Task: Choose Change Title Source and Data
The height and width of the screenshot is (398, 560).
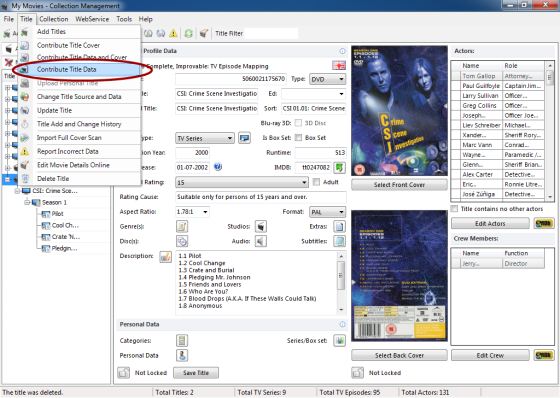Action: pyautogui.click(x=80, y=96)
